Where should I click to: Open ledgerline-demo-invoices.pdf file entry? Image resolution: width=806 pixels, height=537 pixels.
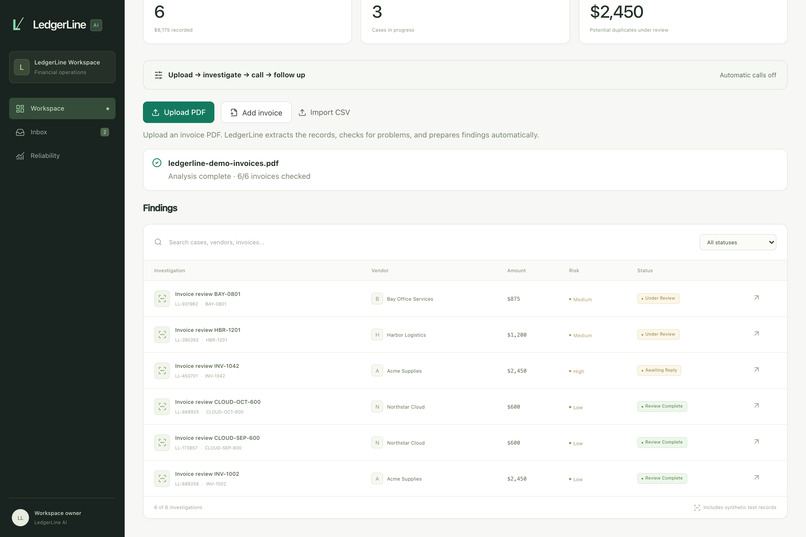click(465, 170)
